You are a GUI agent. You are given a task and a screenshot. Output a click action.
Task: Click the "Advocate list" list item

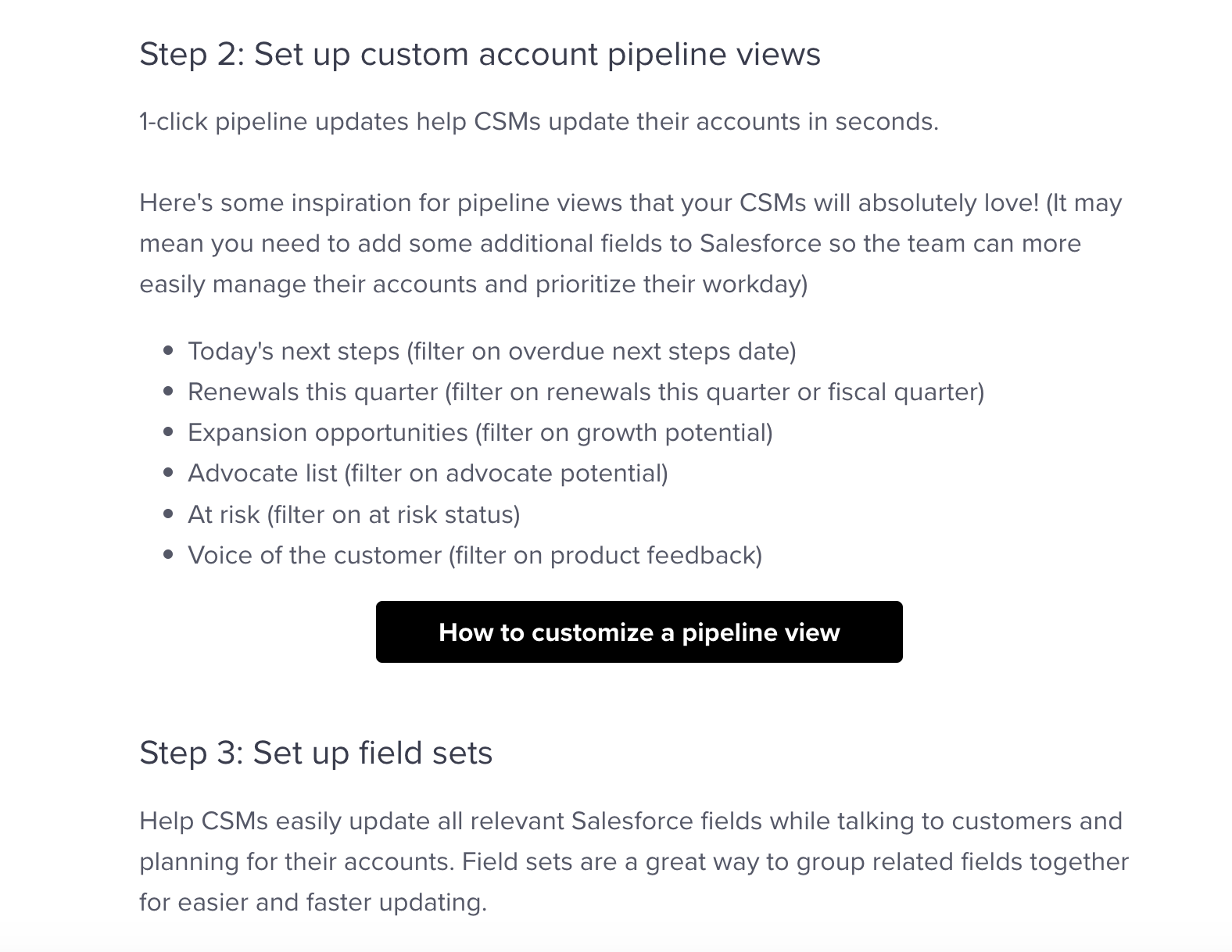click(x=428, y=473)
